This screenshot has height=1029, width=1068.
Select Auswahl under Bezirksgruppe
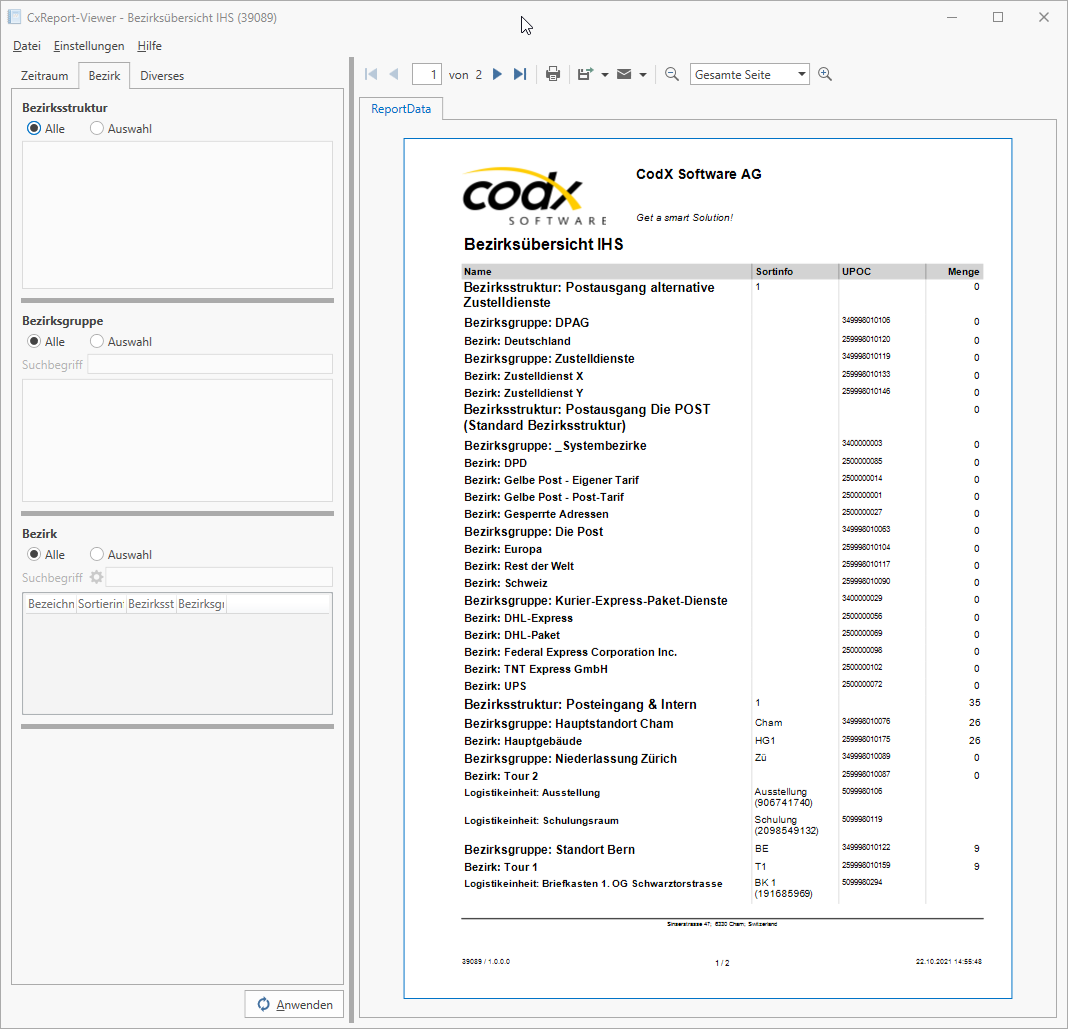click(x=97, y=341)
